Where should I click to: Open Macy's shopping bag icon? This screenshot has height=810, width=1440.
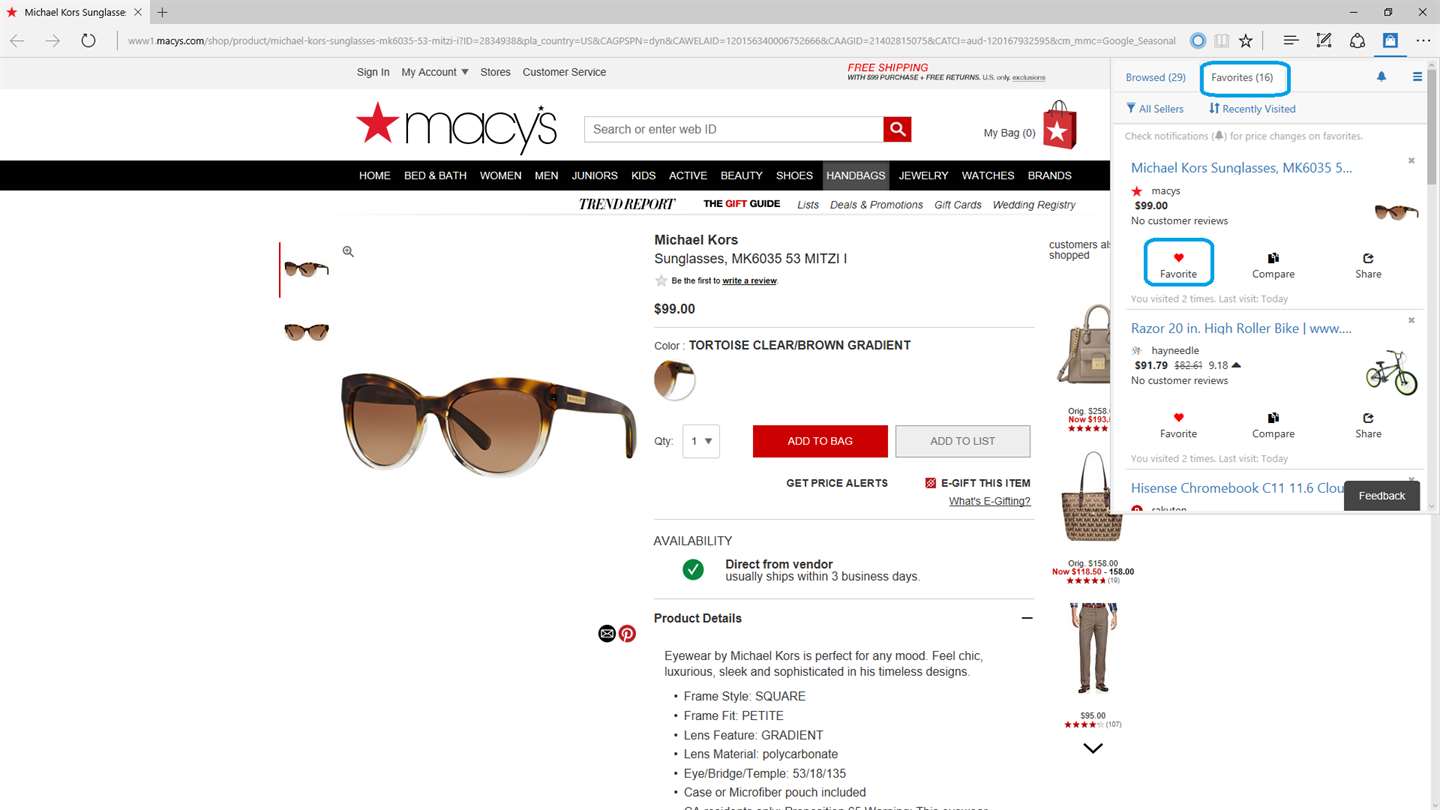1060,125
